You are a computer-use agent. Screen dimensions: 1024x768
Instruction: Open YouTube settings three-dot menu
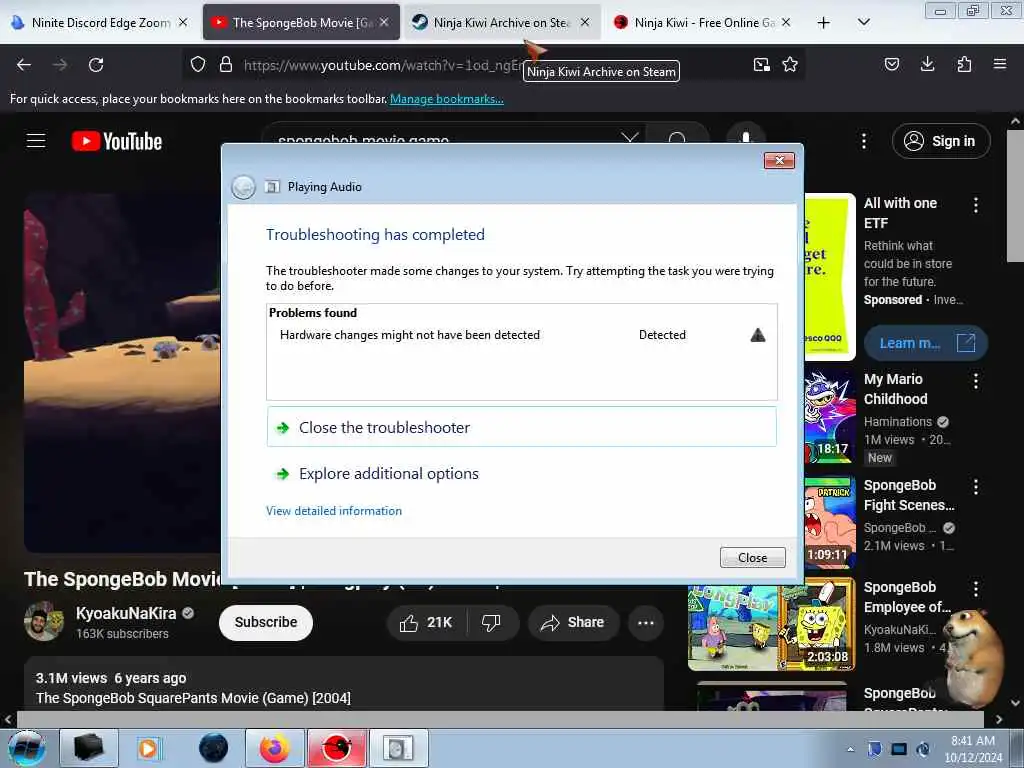click(x=863, y=141)
